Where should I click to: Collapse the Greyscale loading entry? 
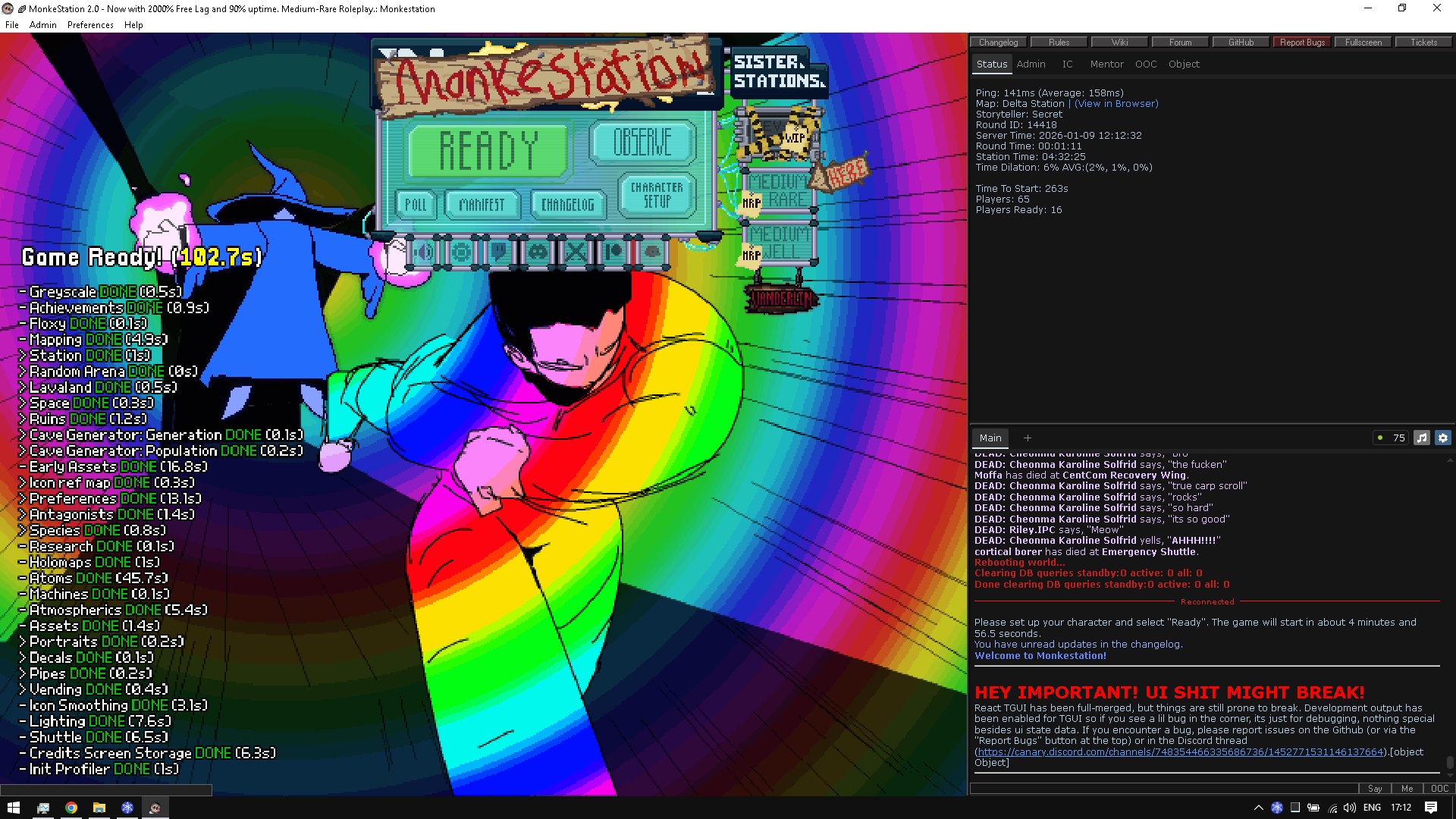23,292
